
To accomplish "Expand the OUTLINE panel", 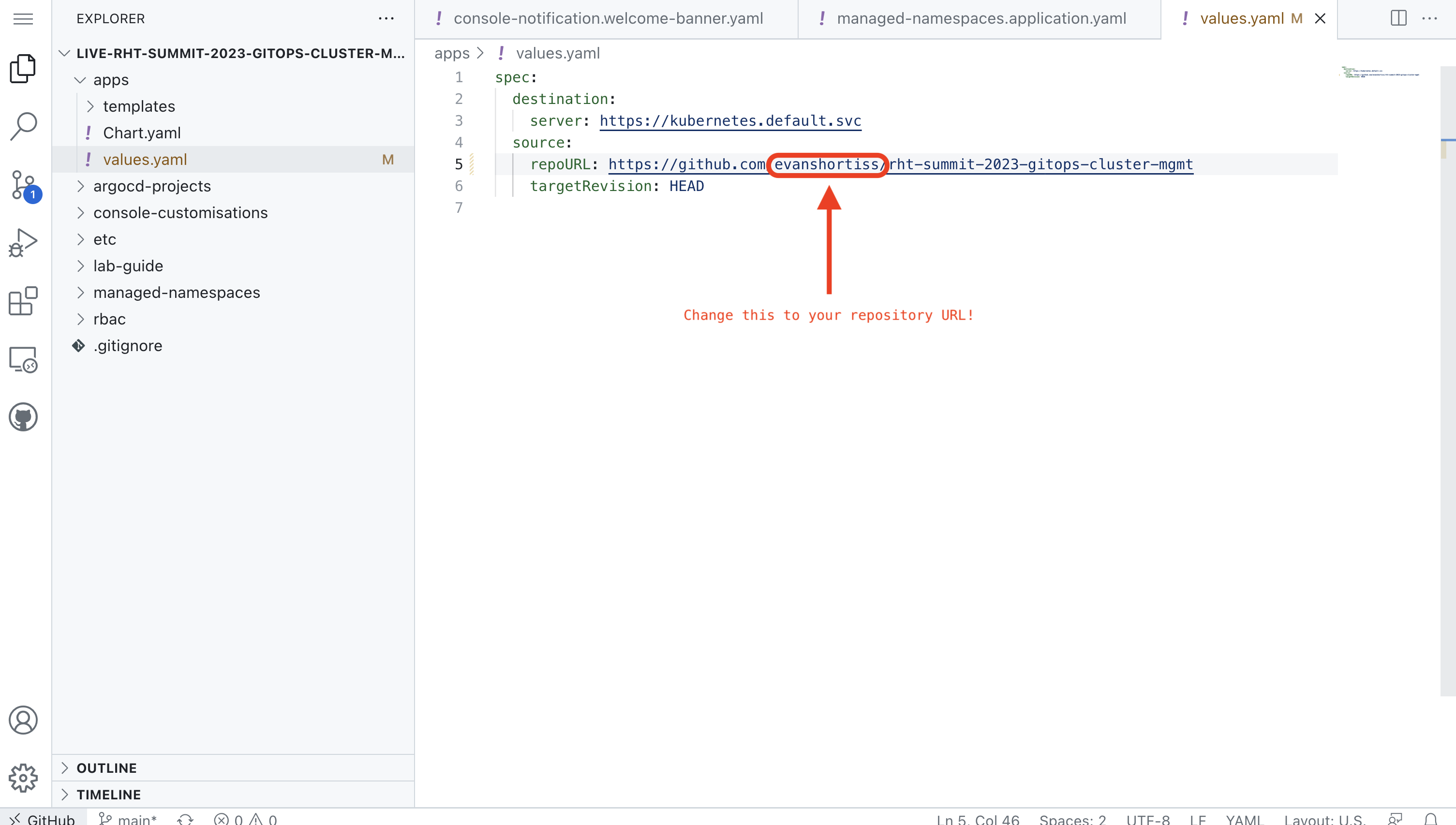I will tap(233, 768).
